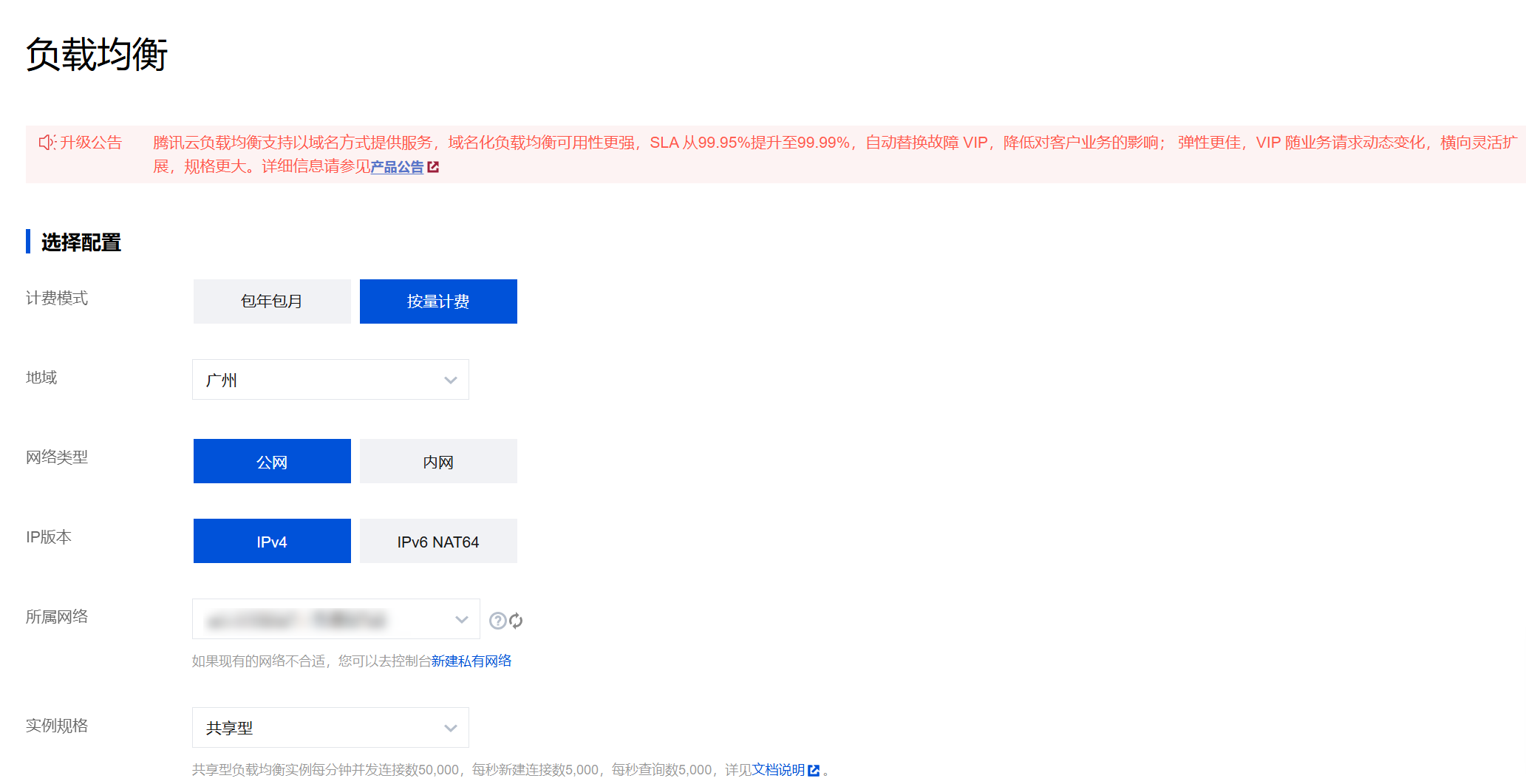Click the external link icon beside 产品公告

pyautogui.click(x=433, y=168)
